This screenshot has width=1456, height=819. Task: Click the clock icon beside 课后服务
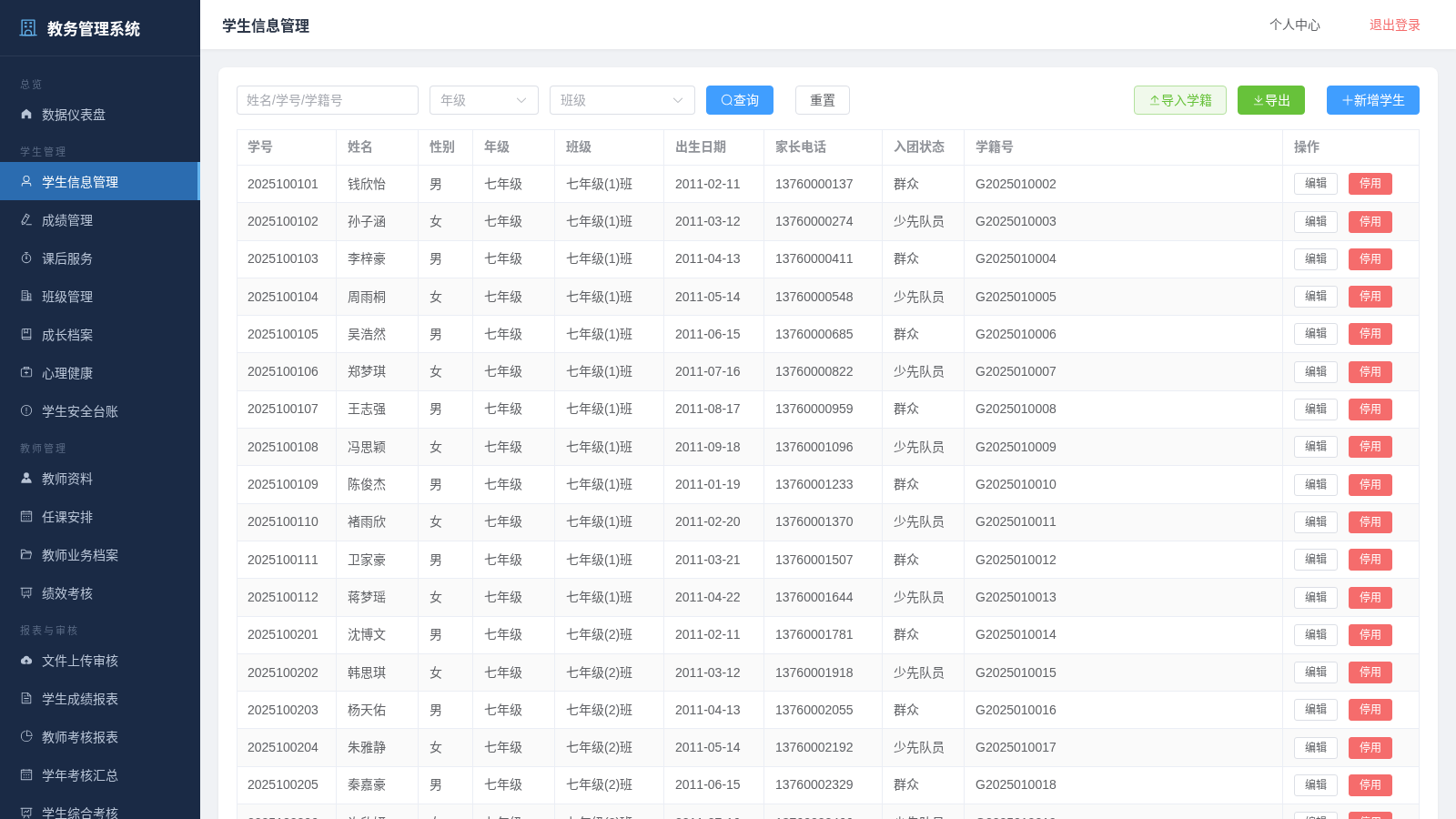point(26,258)
